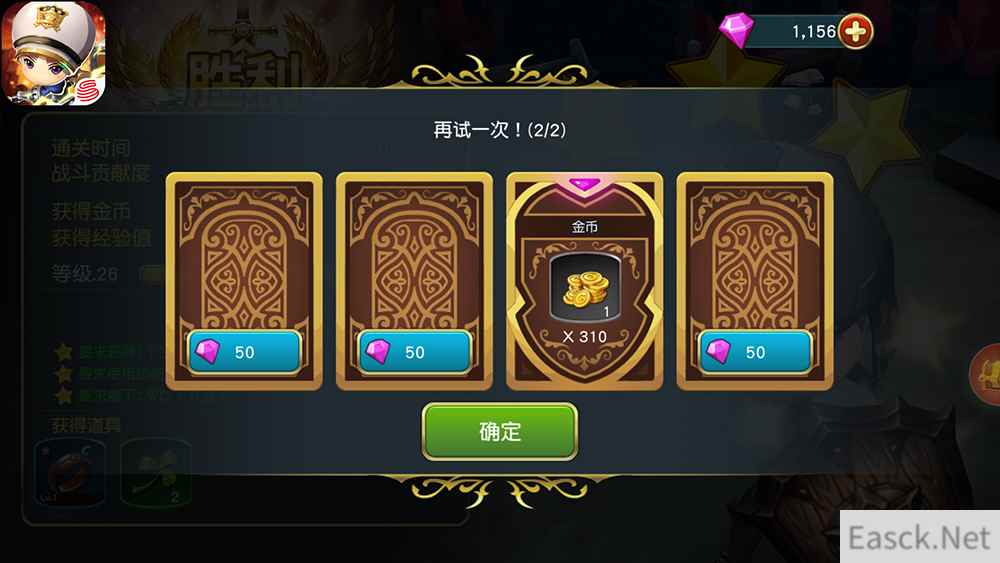Click the pink gem on the revealed card
The width and height of the screenshot is (1000, 563).
click(584, 185)
